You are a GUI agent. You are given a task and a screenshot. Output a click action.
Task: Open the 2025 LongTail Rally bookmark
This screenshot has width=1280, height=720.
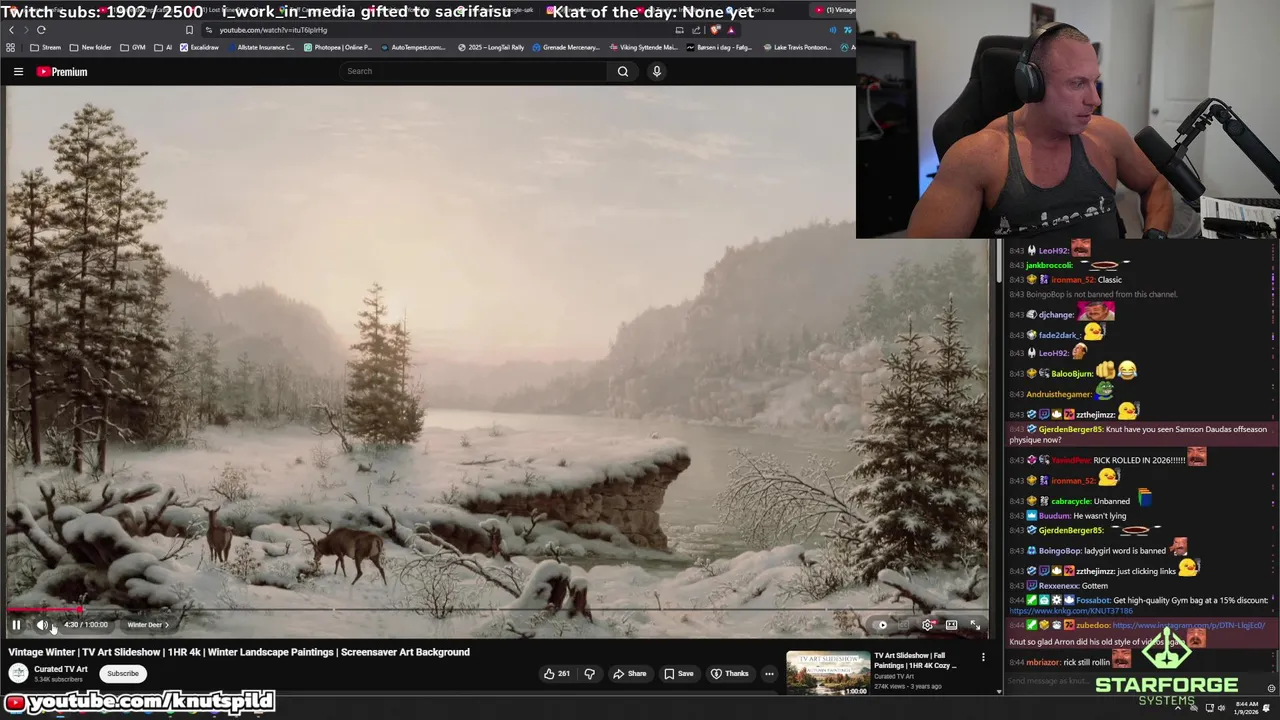[491, 47]
